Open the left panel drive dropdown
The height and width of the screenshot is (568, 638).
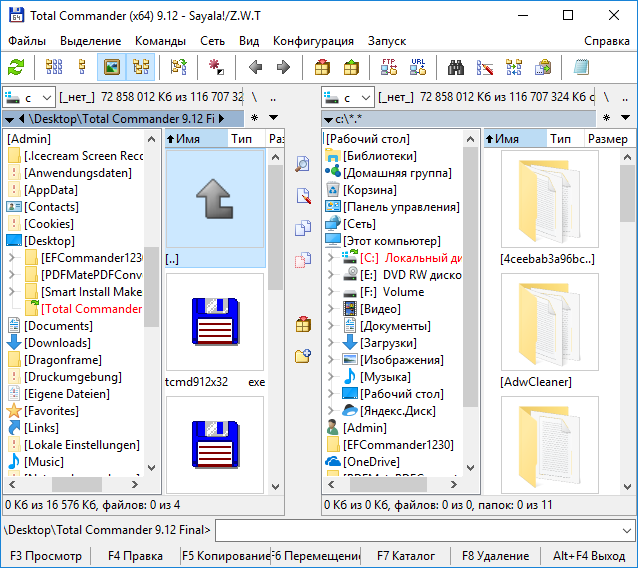pyautogui.click(x=27, y=98)
